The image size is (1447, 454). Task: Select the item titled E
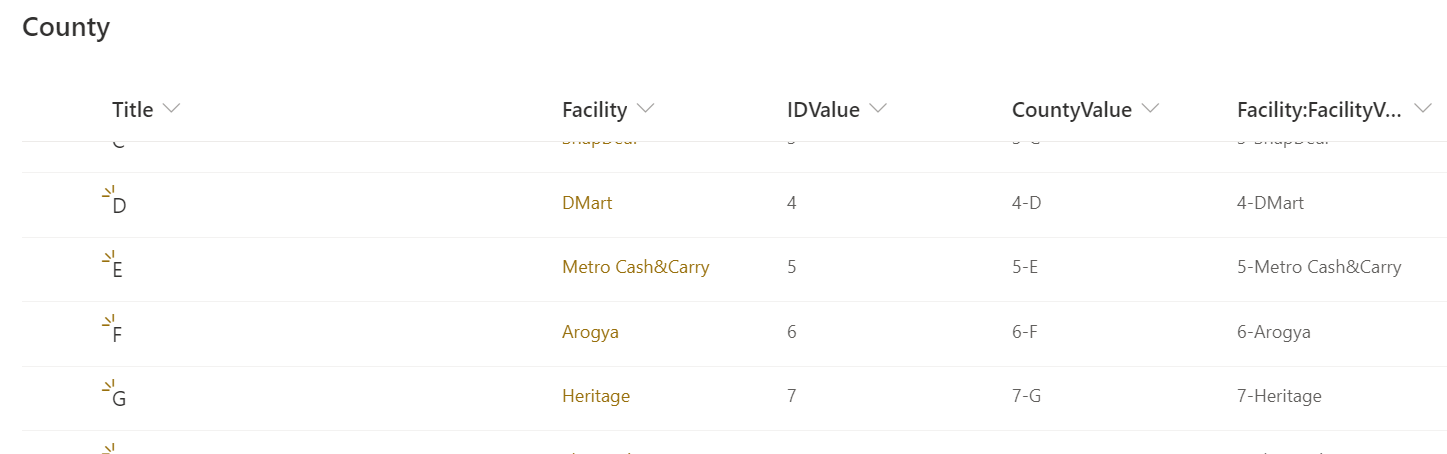[118, 270]
